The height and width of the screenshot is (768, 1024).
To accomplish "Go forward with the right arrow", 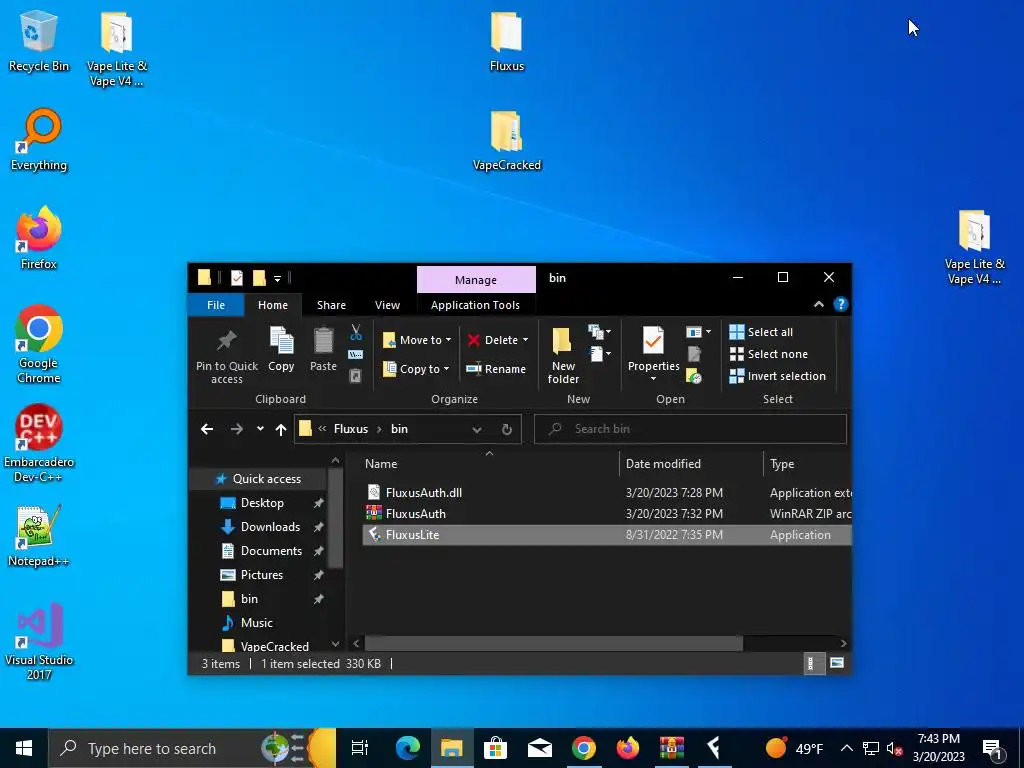I will (x=237, y=429).
